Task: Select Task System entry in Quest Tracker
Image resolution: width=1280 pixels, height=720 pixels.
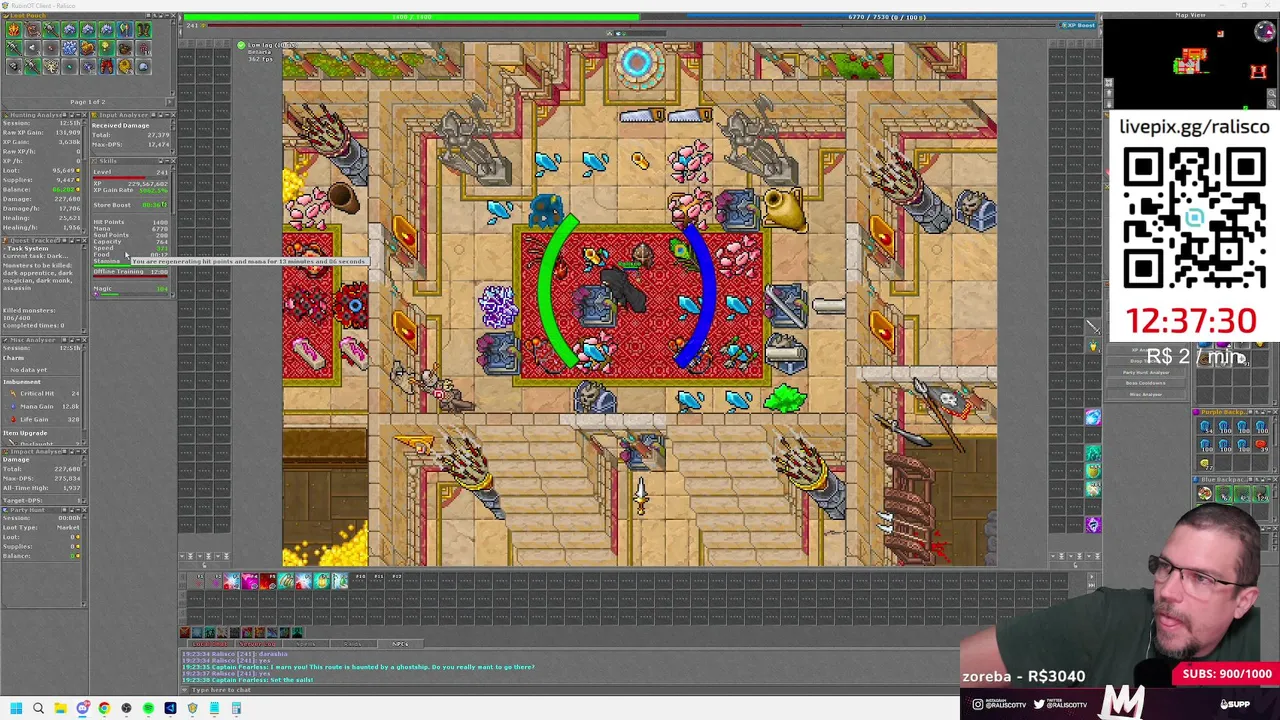Action: click(27, 249)
